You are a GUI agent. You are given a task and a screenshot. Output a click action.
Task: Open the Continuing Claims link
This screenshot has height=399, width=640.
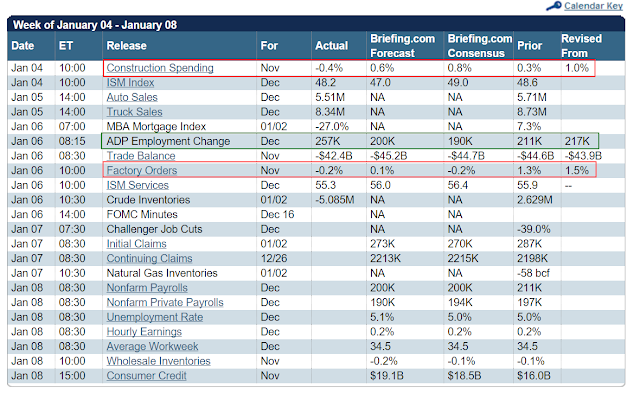149,259
